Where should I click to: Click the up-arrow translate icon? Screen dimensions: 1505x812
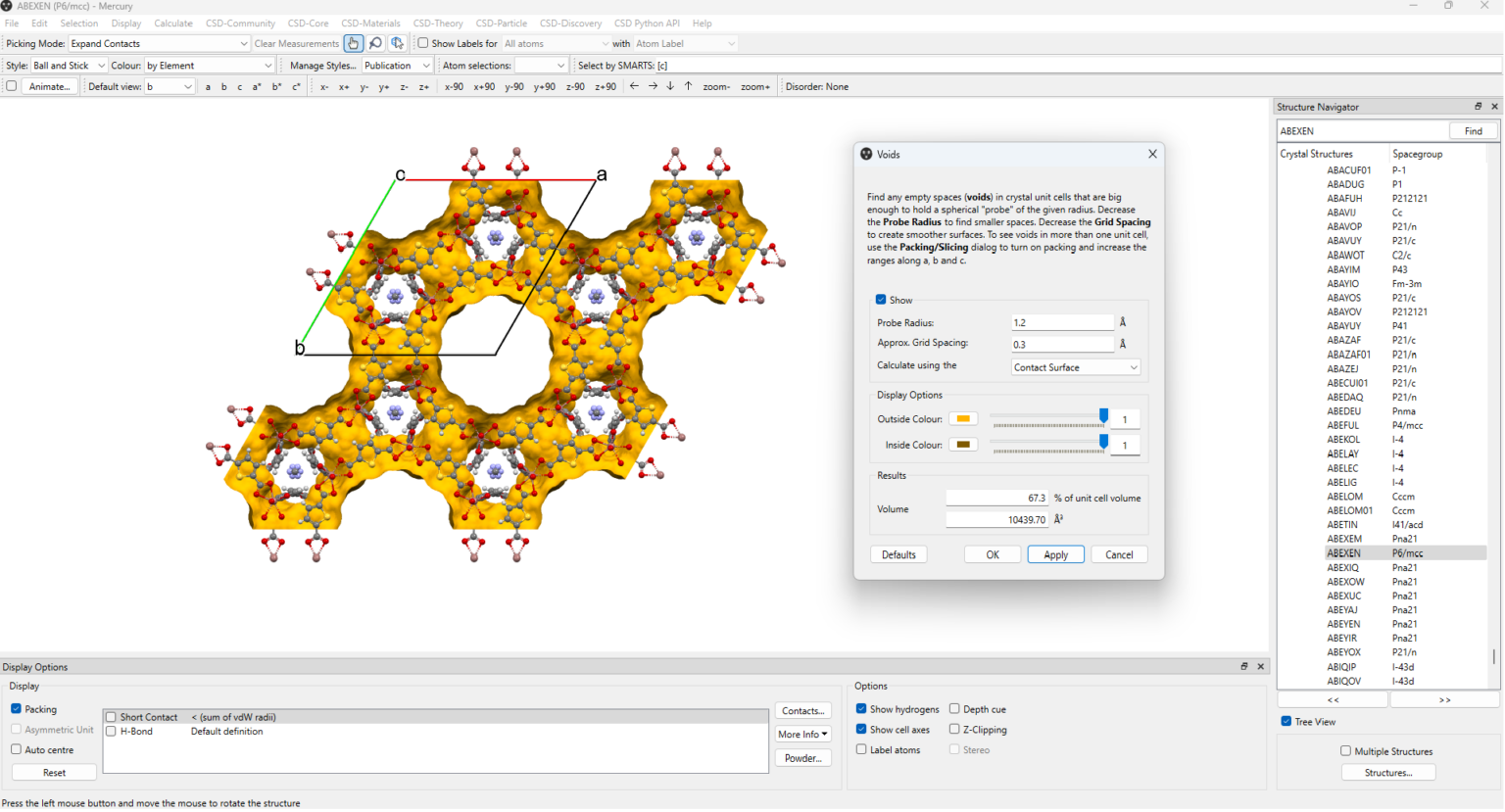(688, 86)
